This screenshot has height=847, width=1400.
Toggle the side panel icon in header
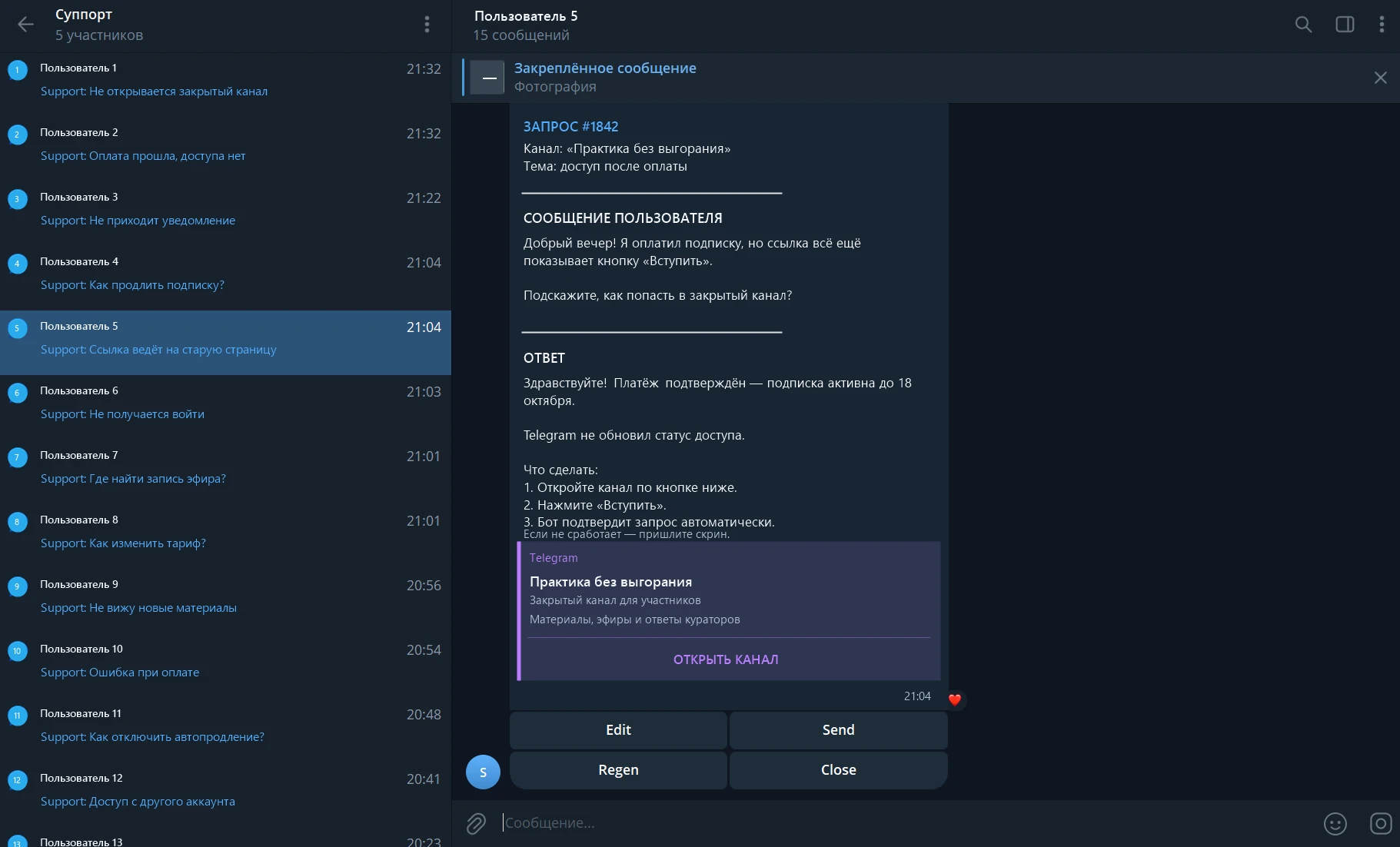click(x=1345, y=25)
